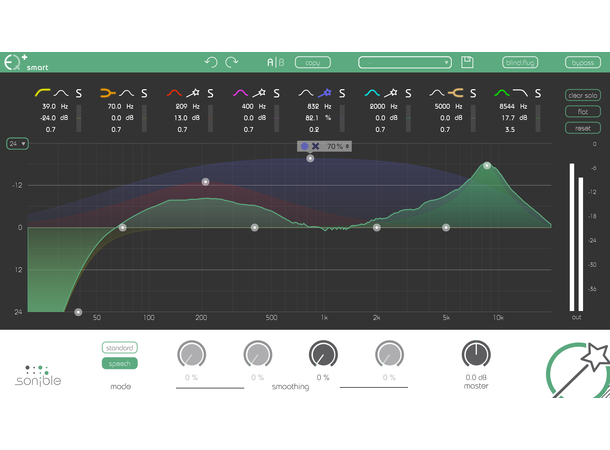Viewport: 610px width, 450px height.
Task: Open the 24 dB display range dropdown
Action: click(x=18, y=144)
